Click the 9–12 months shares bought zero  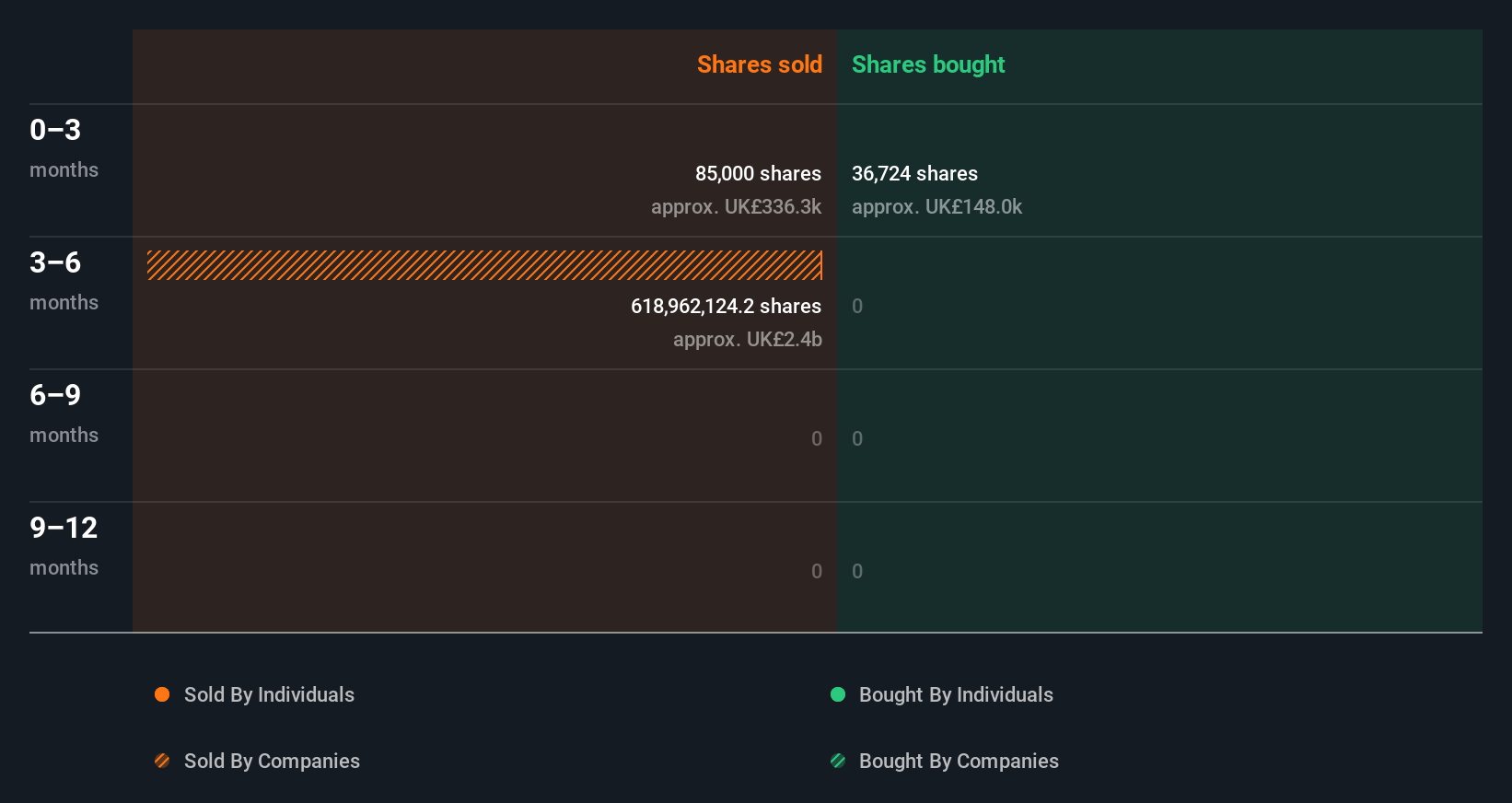pos(857,571)
